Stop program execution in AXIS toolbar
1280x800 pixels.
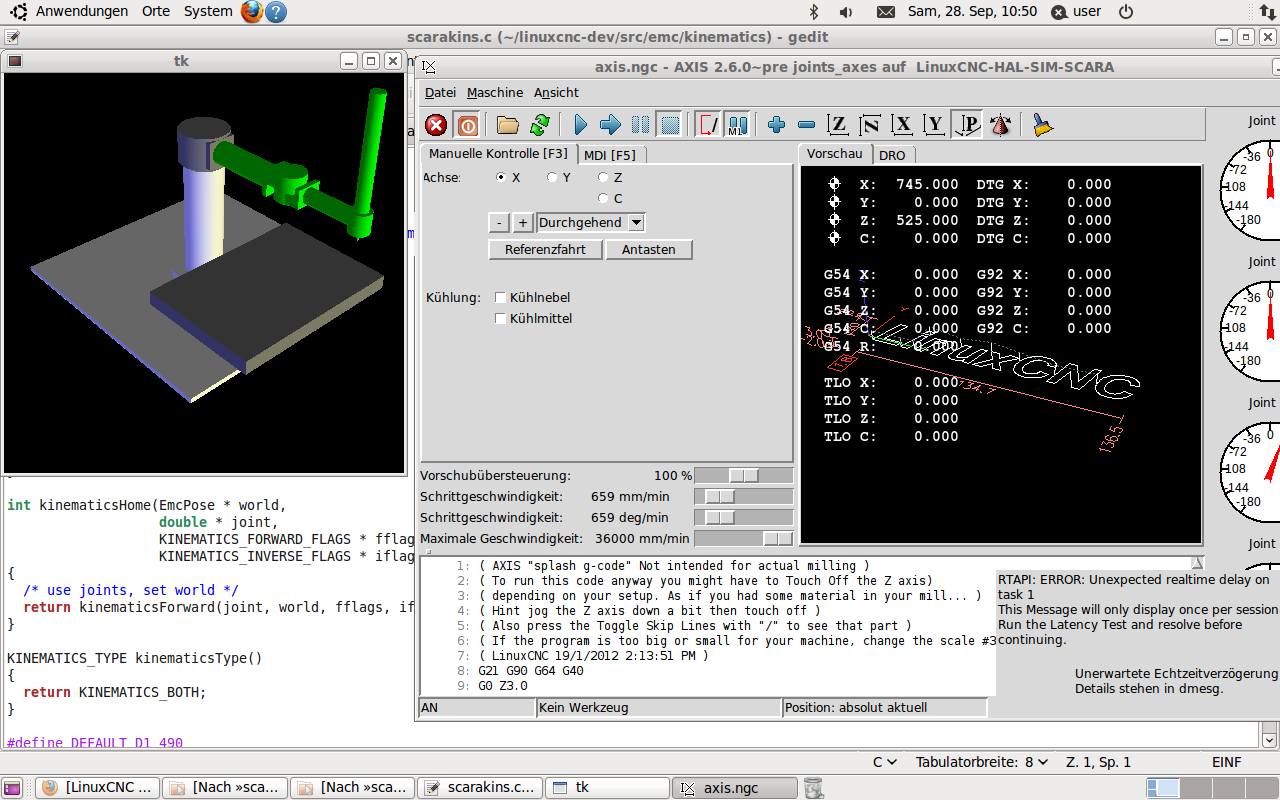click(x=670, y=125)
